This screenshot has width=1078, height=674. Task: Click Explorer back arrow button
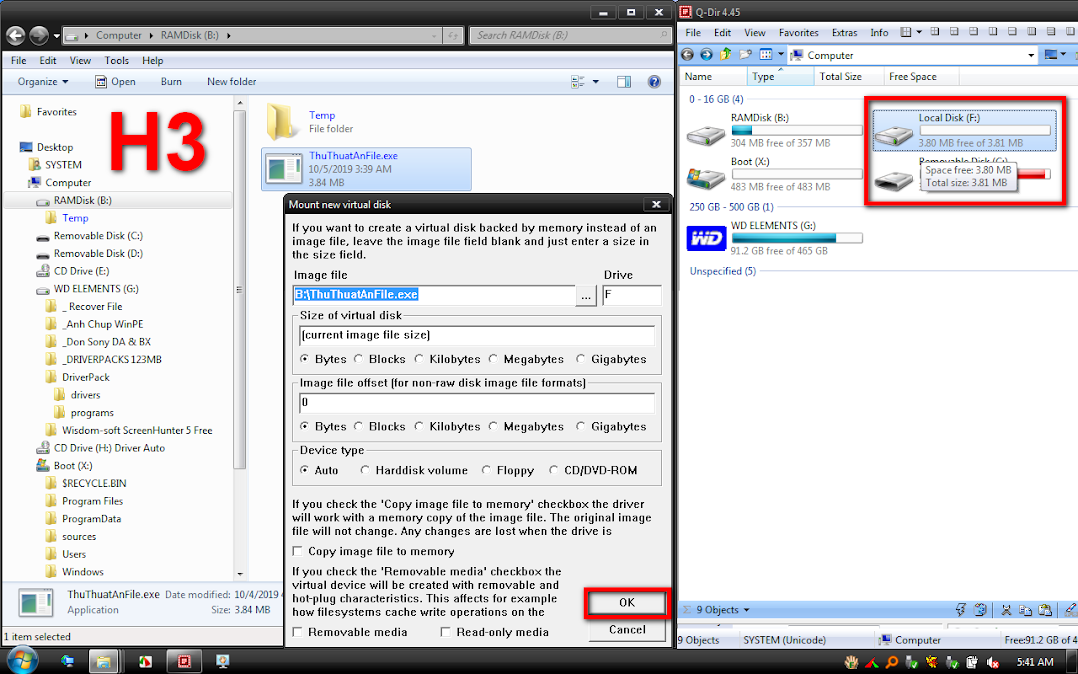point(15,35)
